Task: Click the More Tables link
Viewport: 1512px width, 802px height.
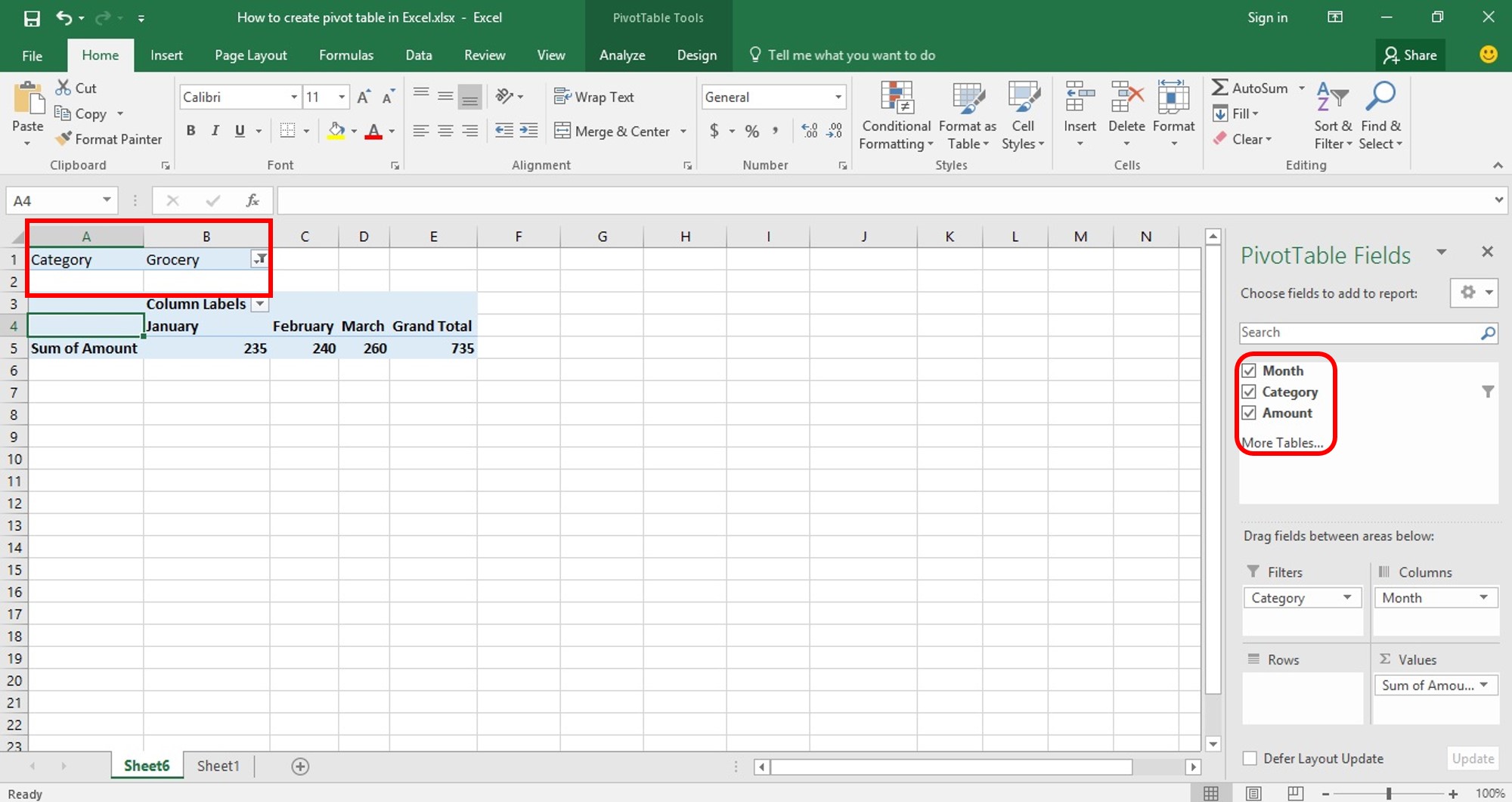Action: [x=1285, y=442]
